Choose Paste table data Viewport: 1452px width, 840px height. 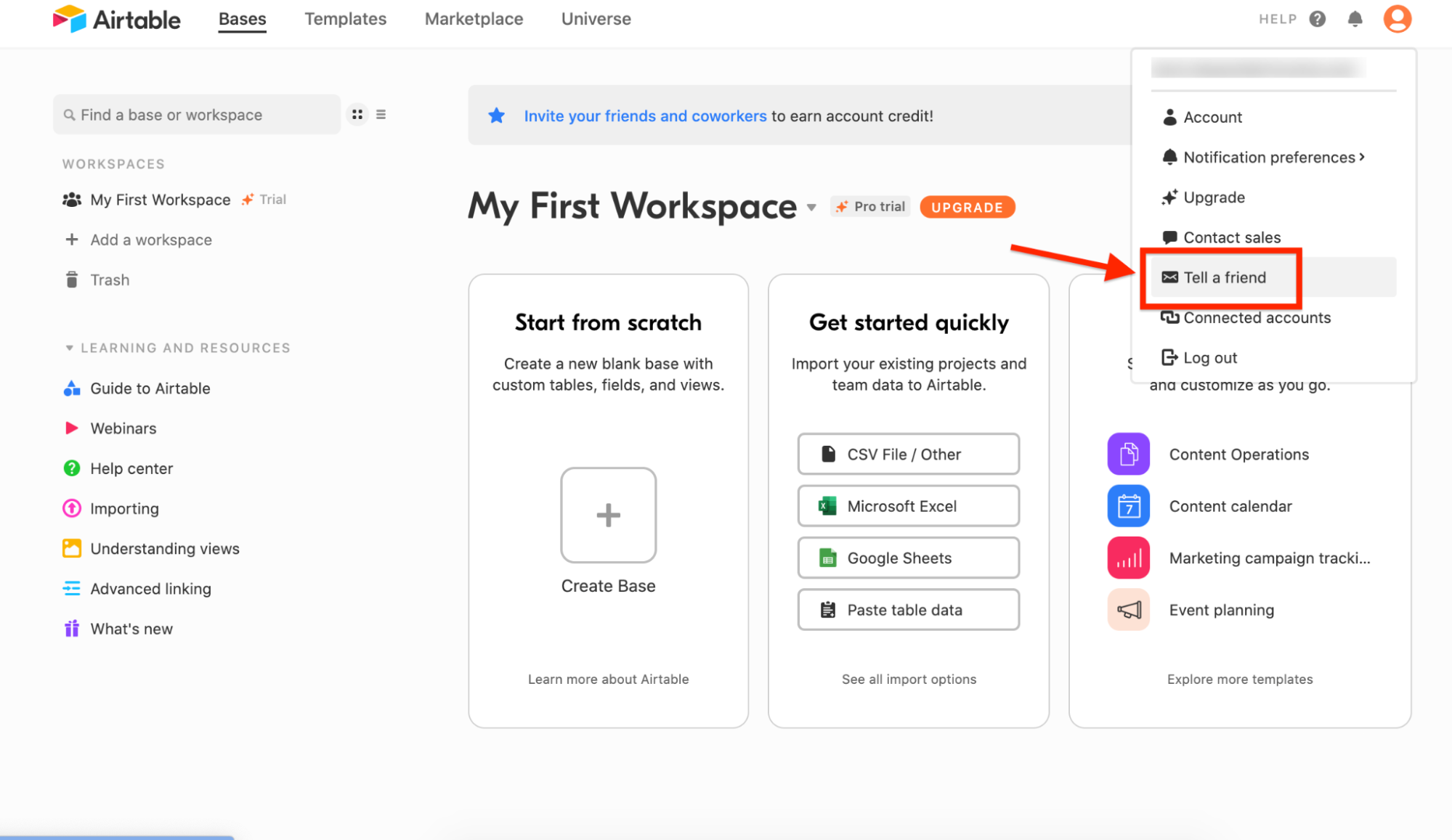(x=908, y=610)
